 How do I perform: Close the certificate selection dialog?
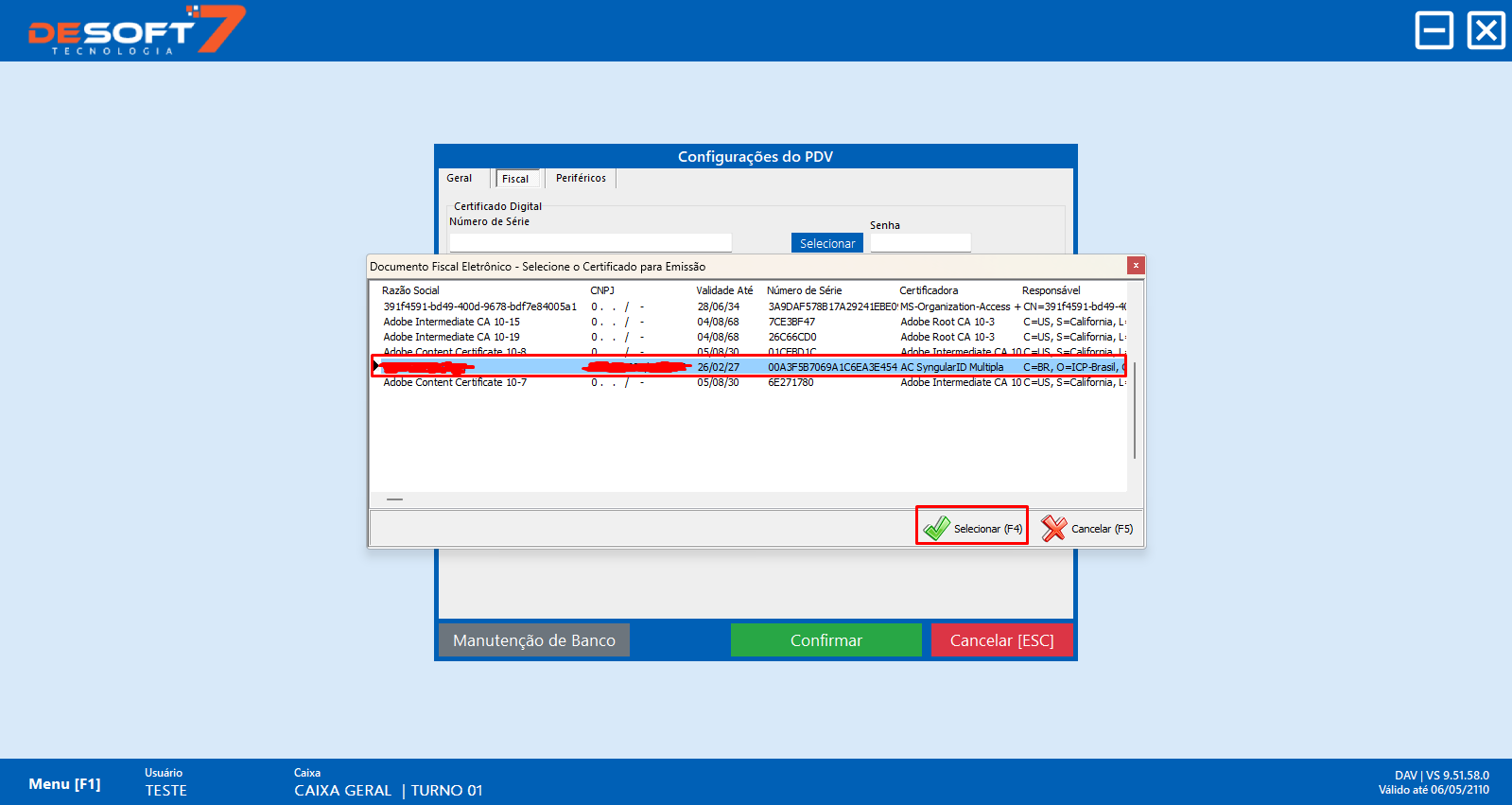point(1136,266)
